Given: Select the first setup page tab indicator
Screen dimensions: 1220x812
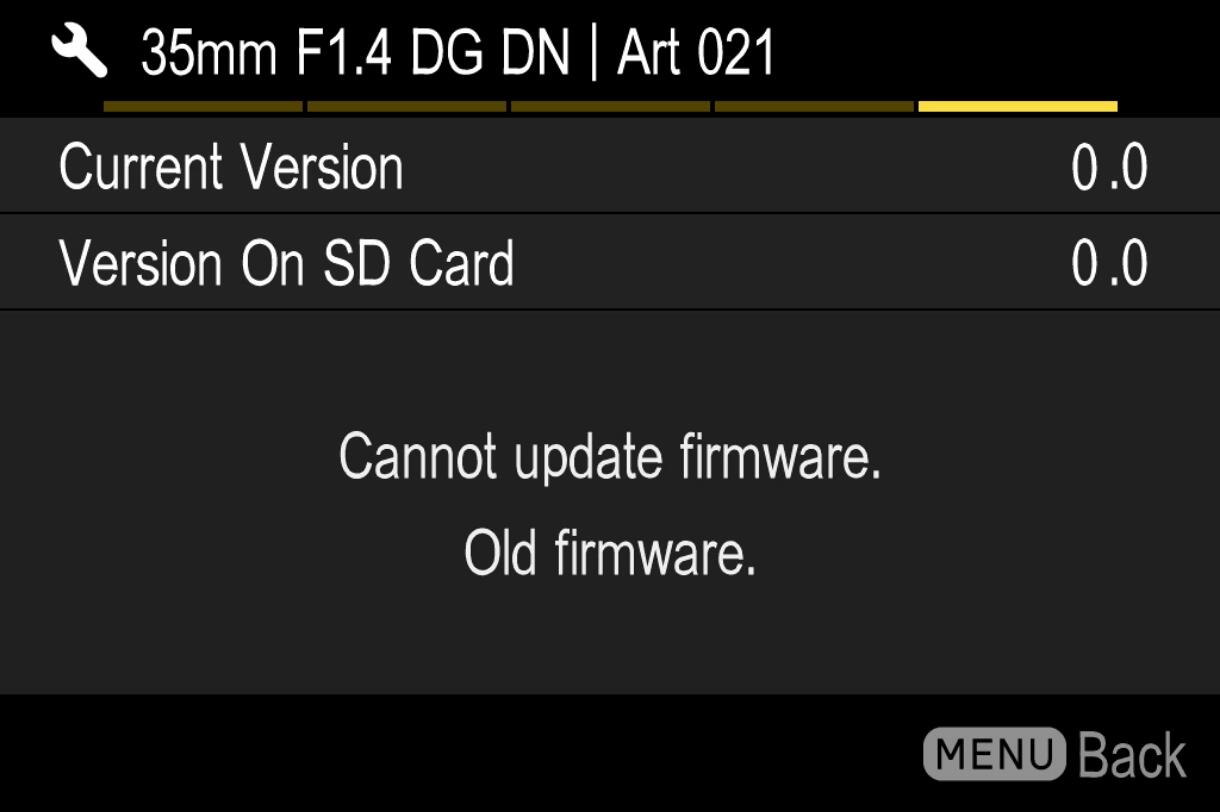Looking at the screenshot, I should click(x=203, y=106).
